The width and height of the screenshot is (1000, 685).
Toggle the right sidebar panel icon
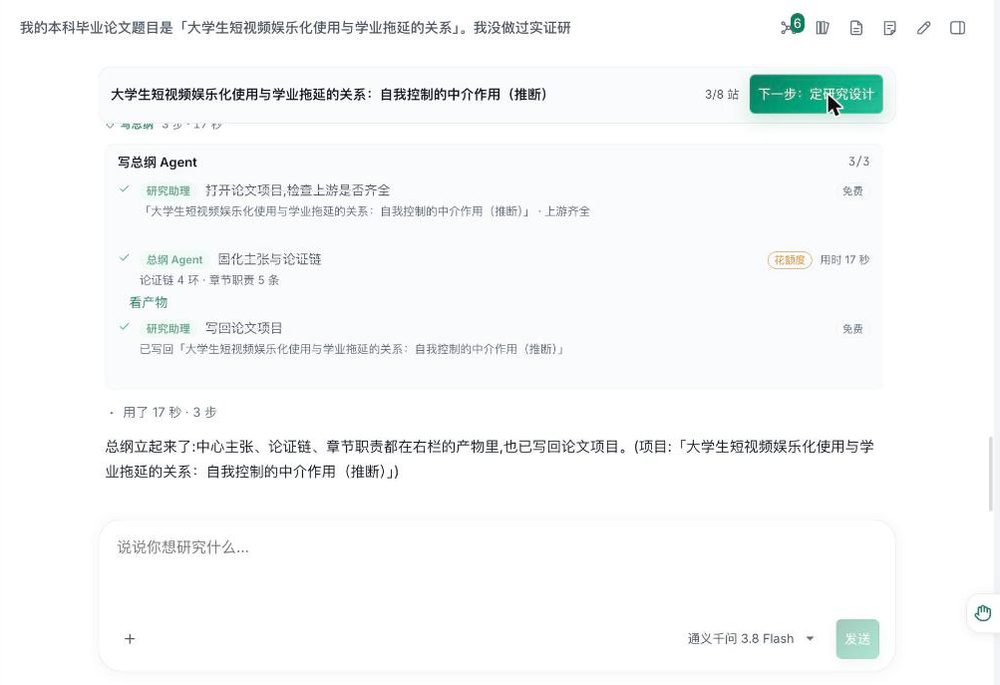(x=957, y=27)
